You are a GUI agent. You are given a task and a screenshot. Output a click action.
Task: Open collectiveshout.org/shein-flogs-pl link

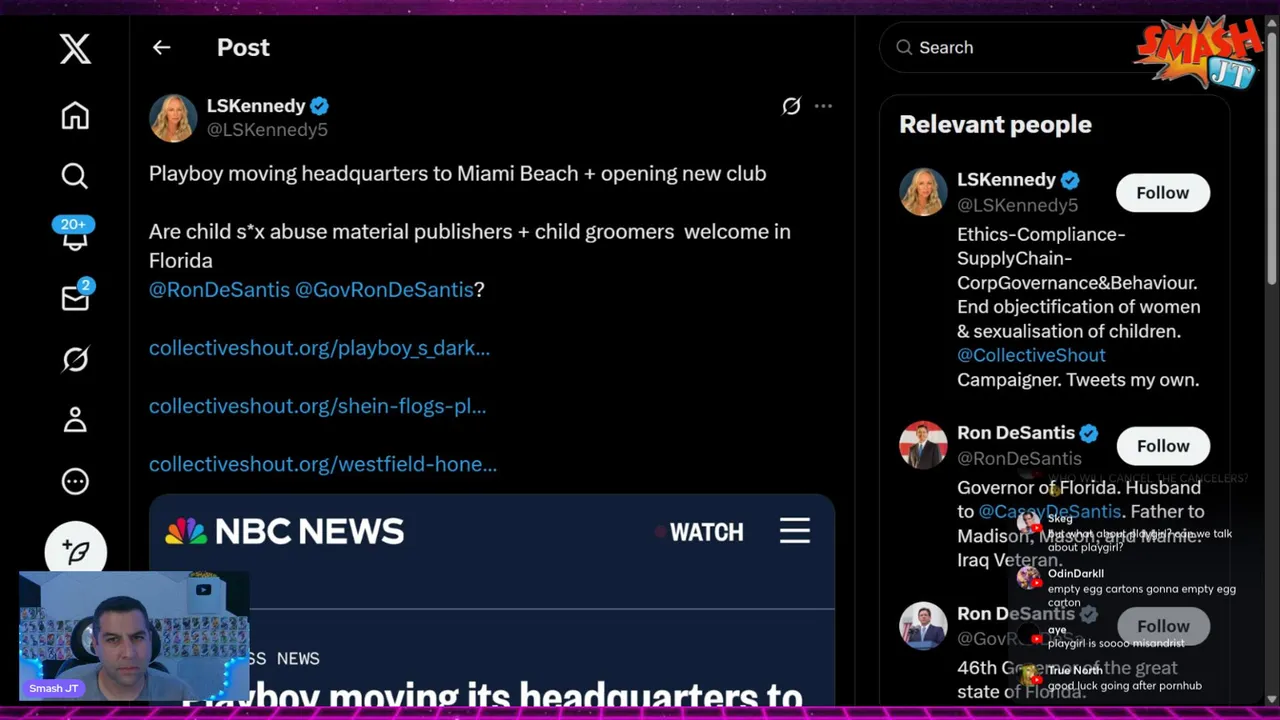coord(317,406)
